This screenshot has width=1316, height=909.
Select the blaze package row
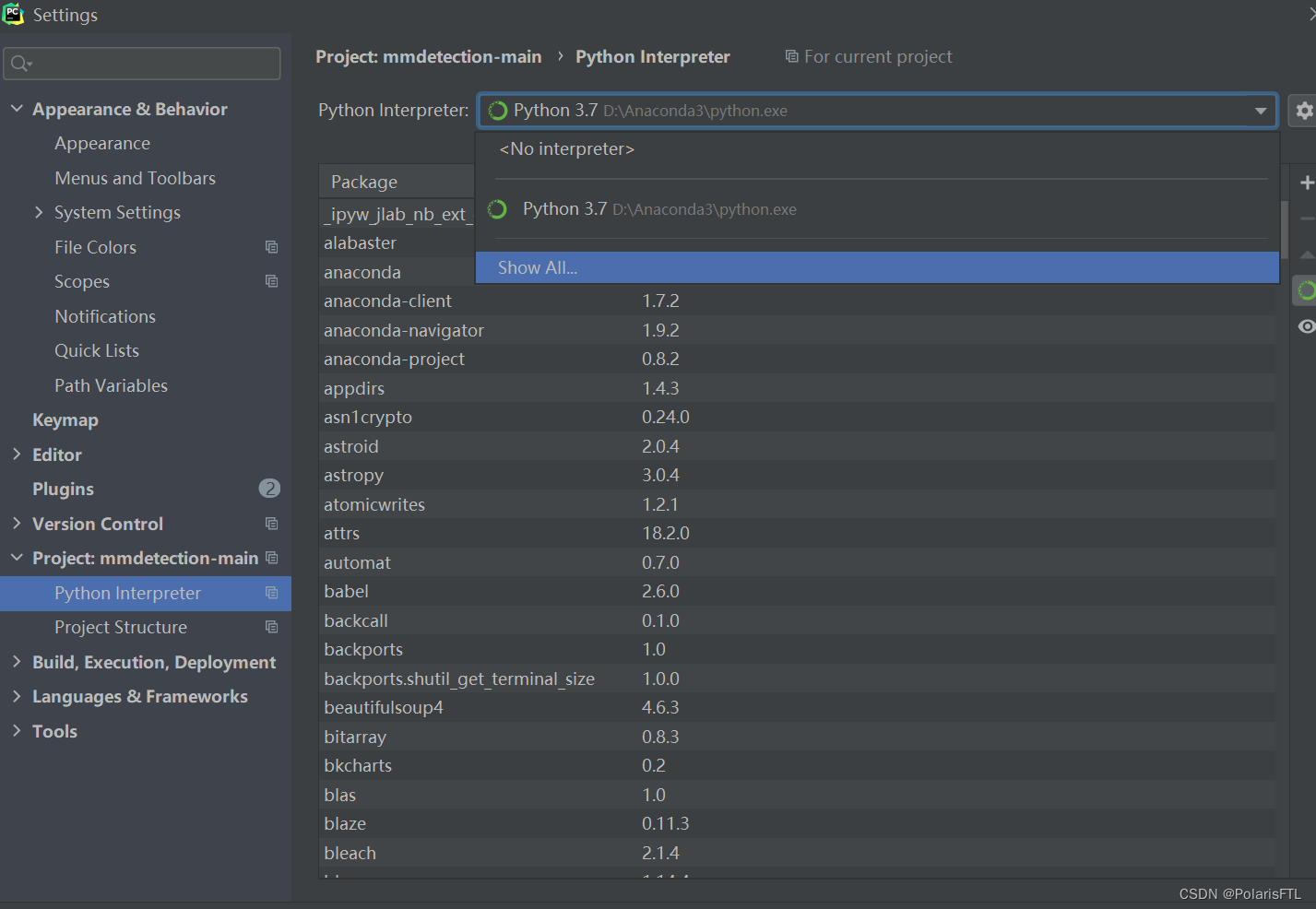[x=798, y=823]
